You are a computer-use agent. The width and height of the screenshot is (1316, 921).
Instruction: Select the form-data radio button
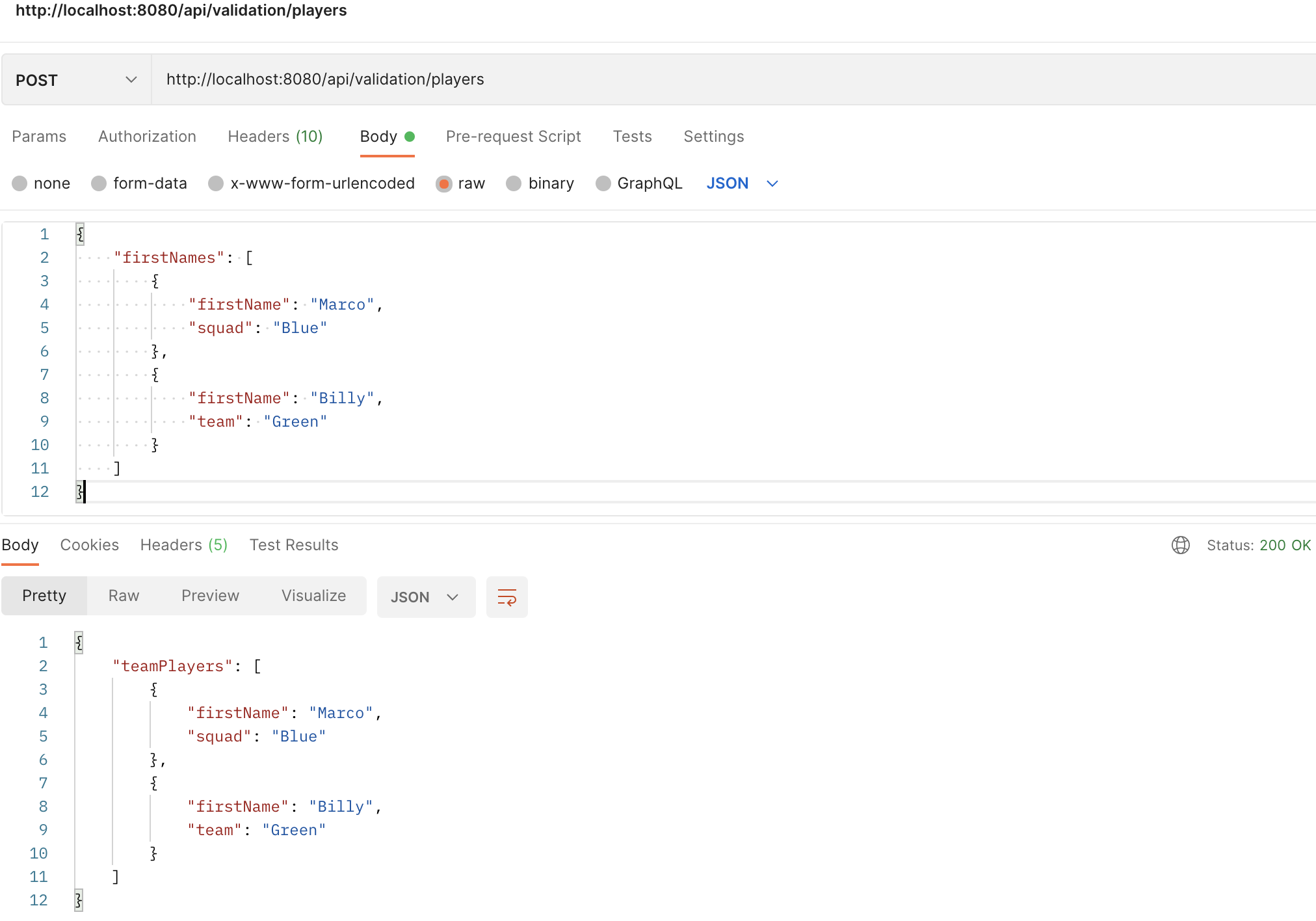click(x=99, y=183)
